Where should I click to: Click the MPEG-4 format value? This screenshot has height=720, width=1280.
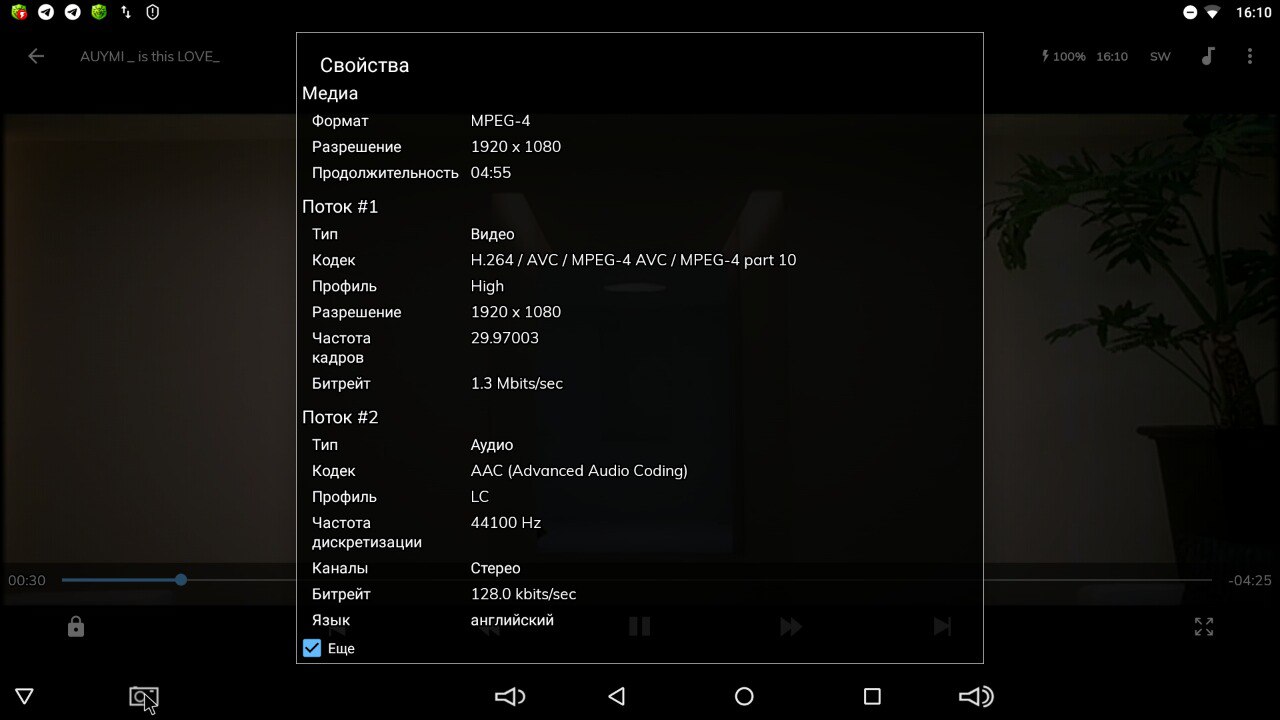(501, 121)
